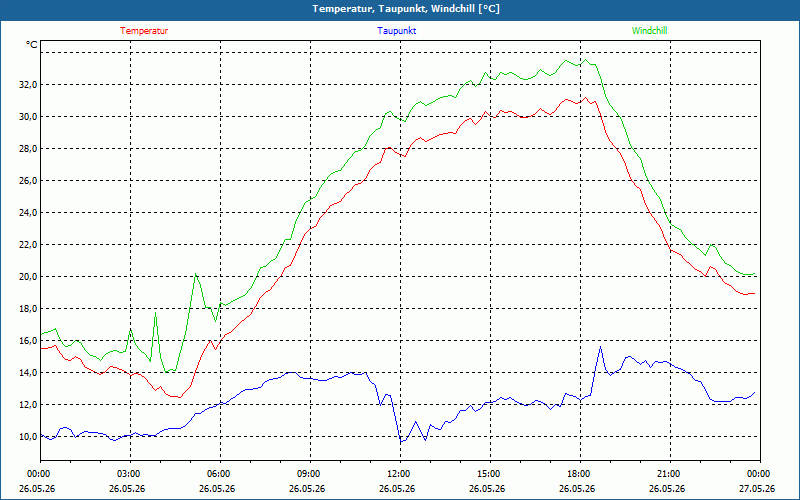The image size is (800, 500).
Task: Click the '26.05.26' date beneath 03:00
Action: pos(127,489)
